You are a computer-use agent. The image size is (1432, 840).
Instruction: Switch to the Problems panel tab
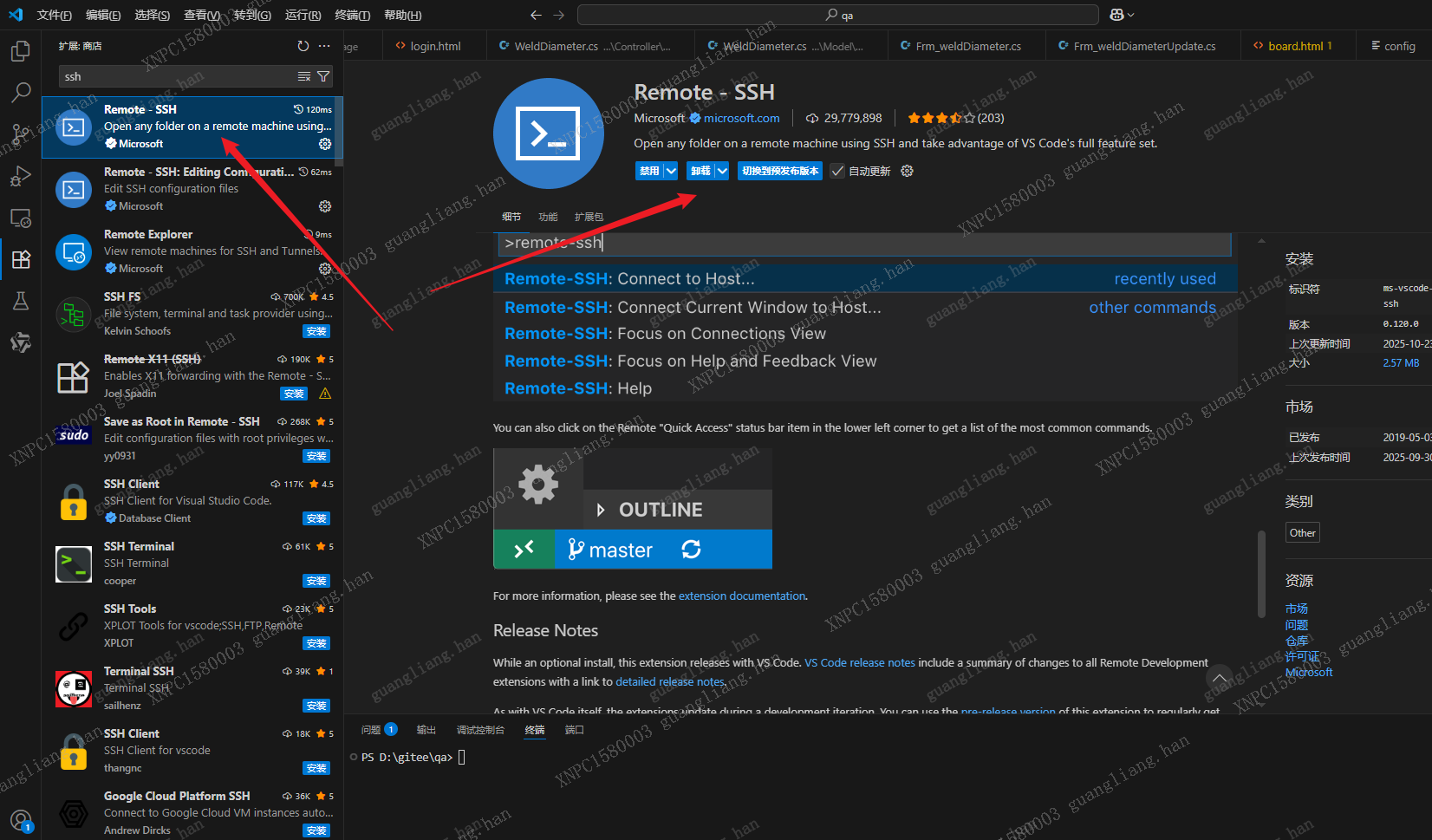click(379, 730)
